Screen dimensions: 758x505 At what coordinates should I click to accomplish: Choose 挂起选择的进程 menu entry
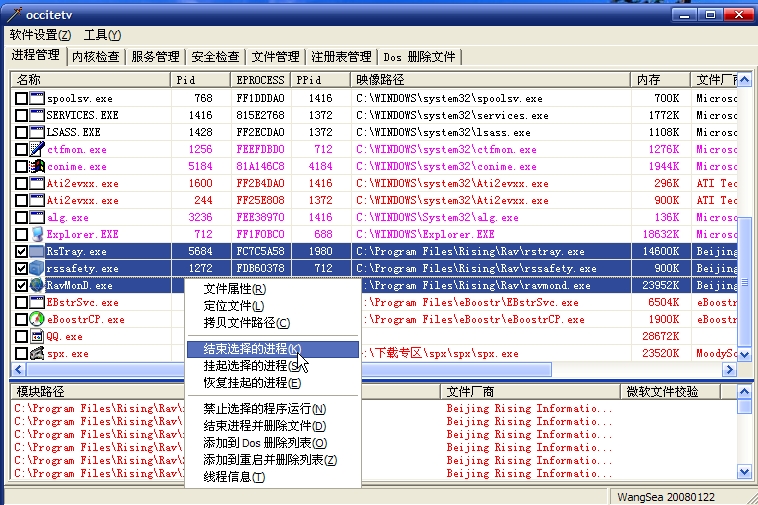click(273, 366)
